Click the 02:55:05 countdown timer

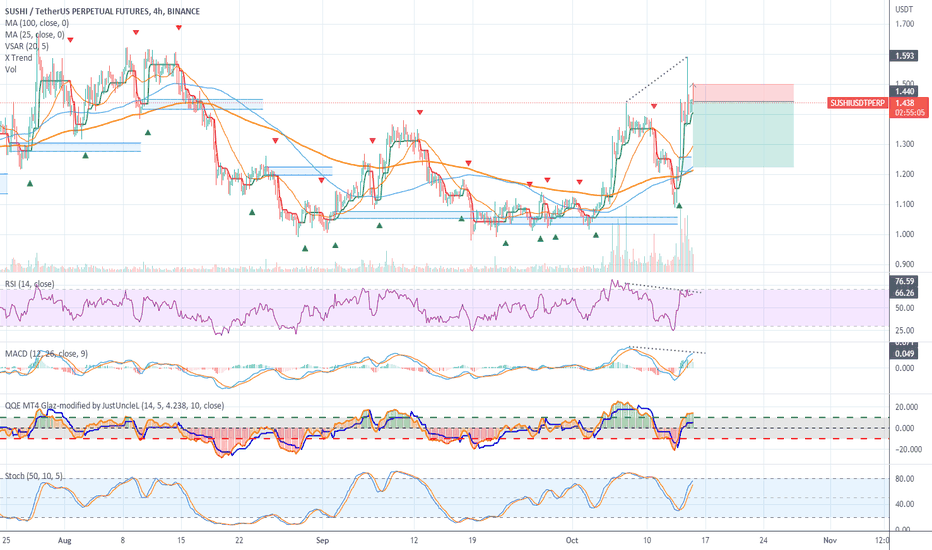click(x=910, y=112)
